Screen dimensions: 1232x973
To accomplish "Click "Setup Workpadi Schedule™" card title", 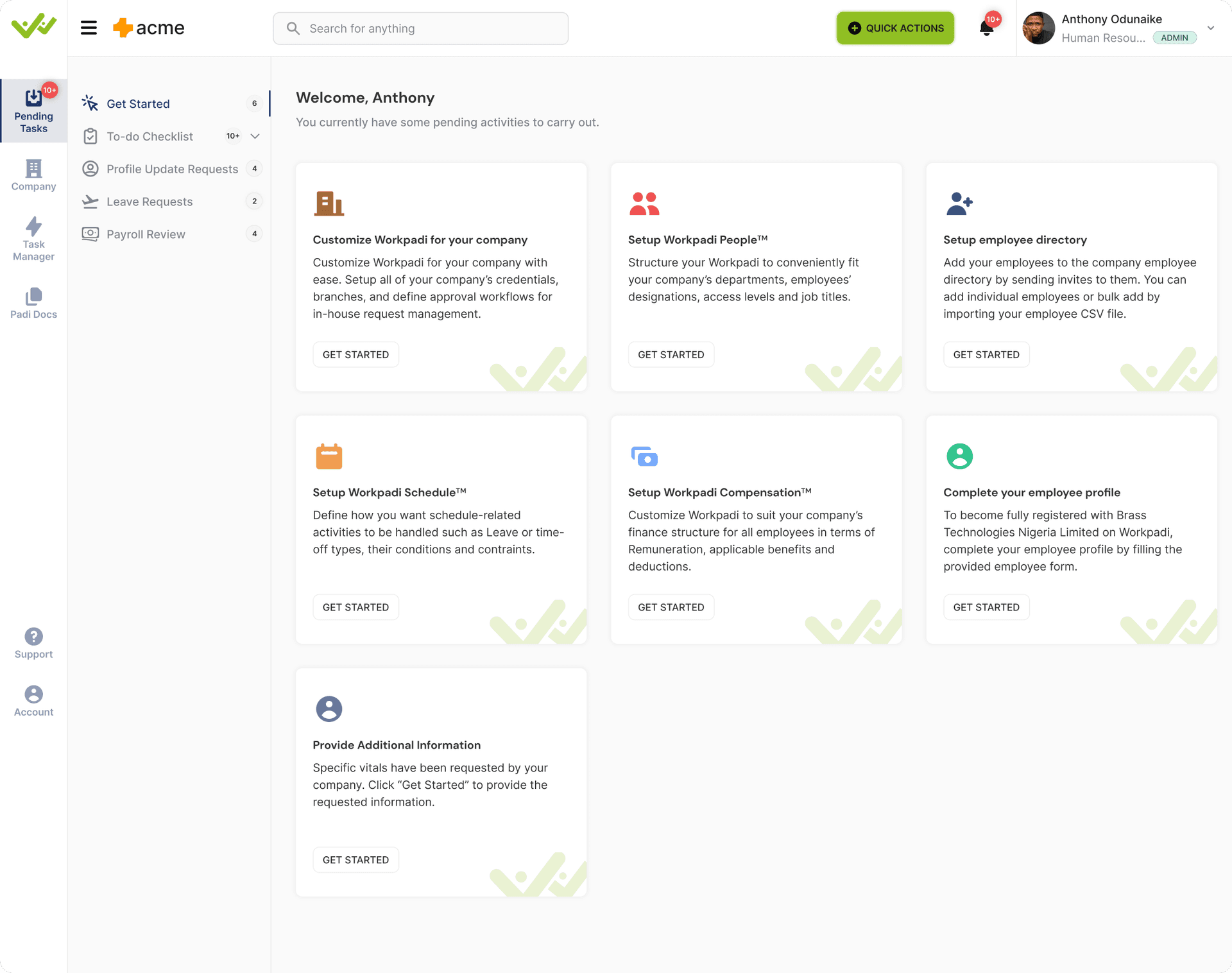I will point(389,492).
